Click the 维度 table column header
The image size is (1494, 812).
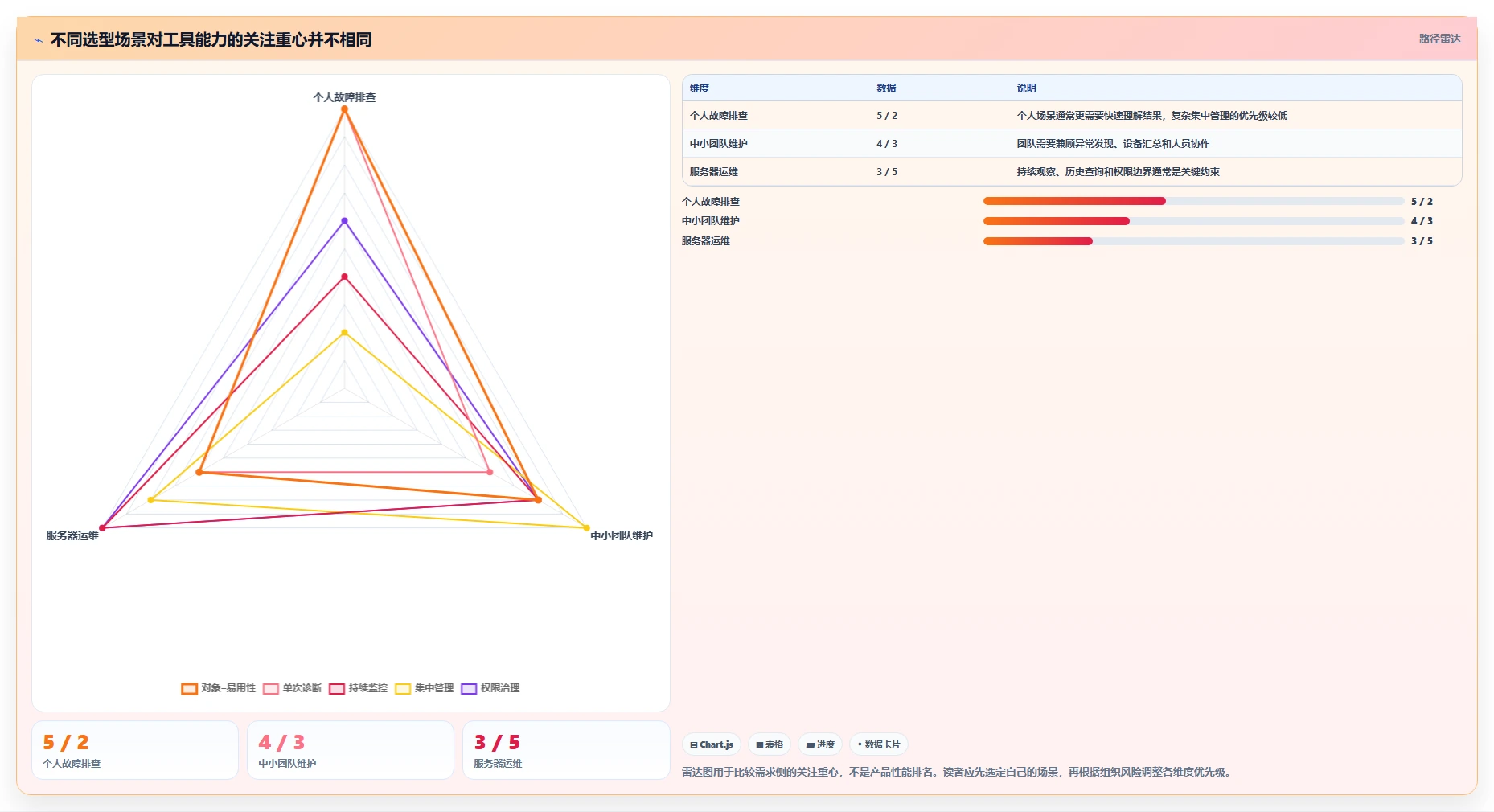tap(700, 88)
